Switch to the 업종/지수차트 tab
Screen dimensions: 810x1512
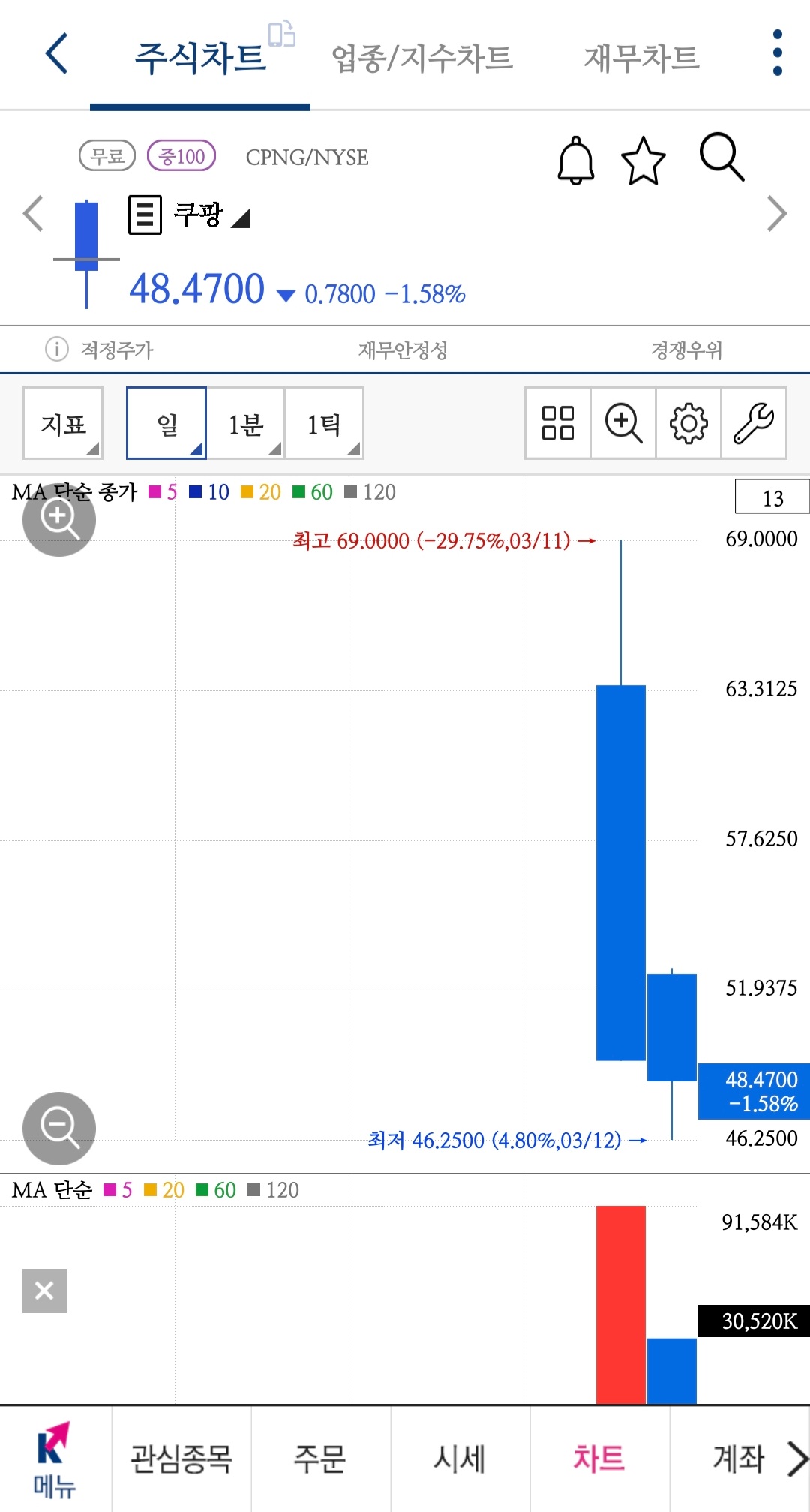(x=422, y=58)
